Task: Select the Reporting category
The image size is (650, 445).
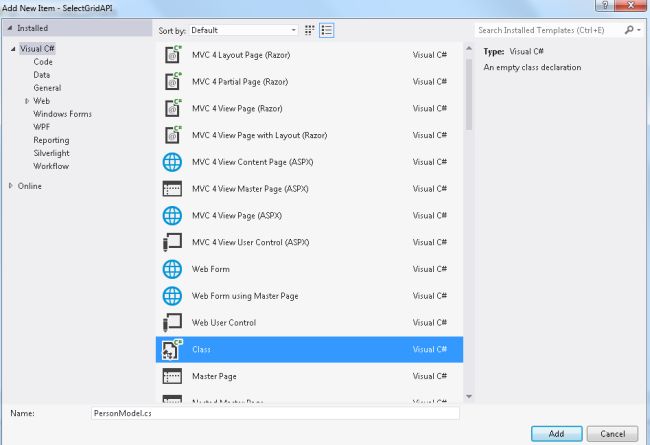Action: coord(51,140)
